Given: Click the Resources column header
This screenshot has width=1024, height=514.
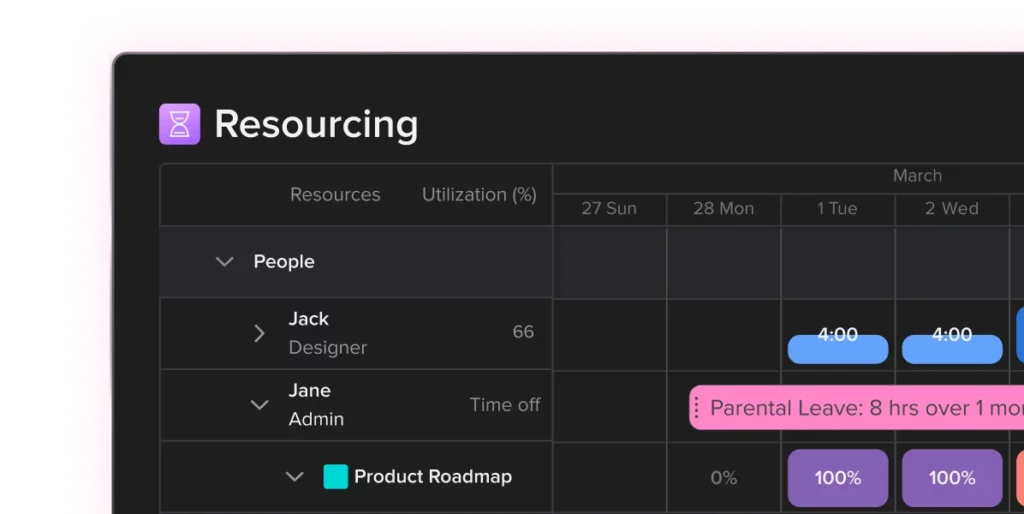Looking at the screenshot, I should (x=335, y=195).
